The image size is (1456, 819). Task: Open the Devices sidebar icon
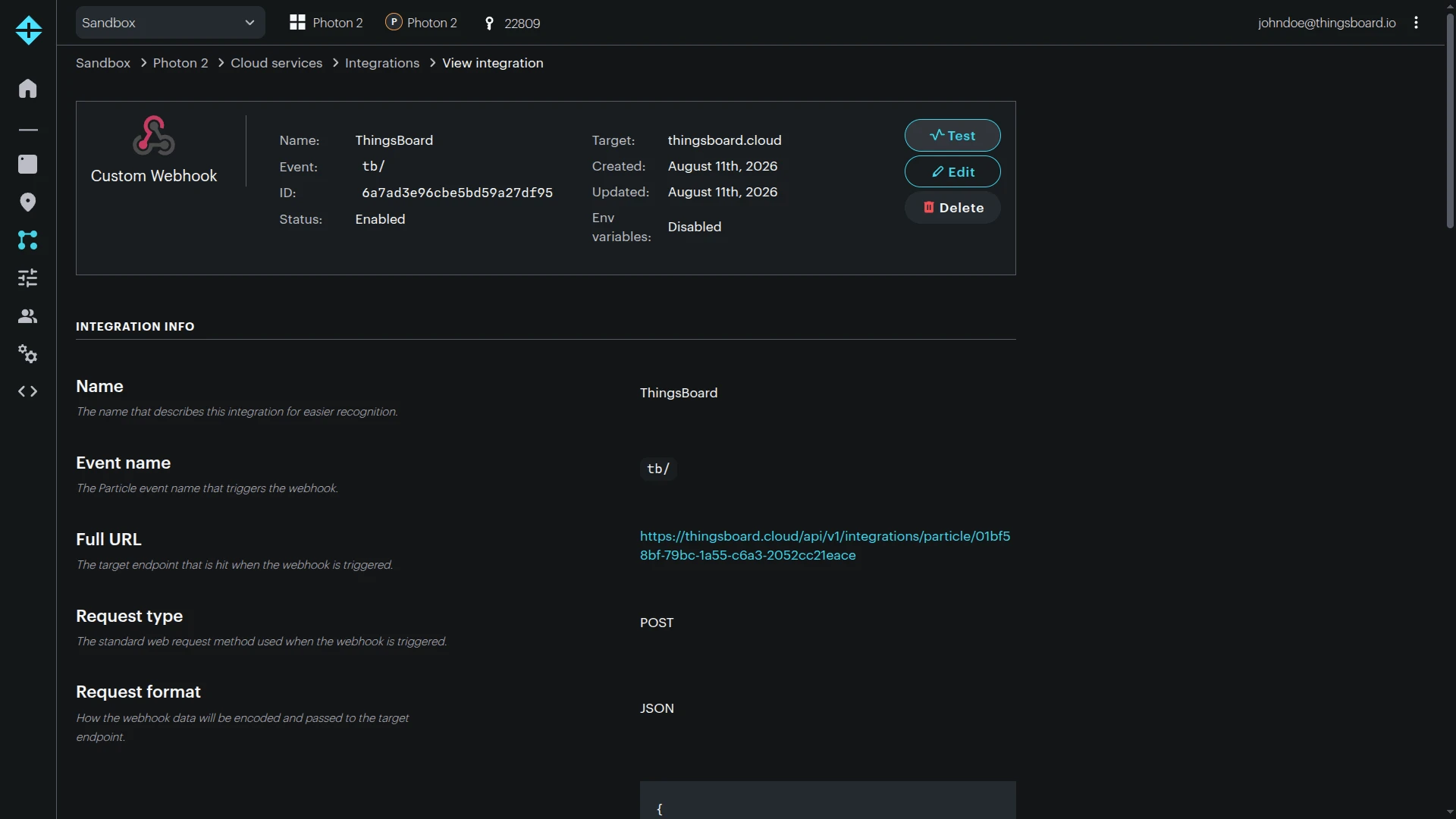click(x=28, y=164)
